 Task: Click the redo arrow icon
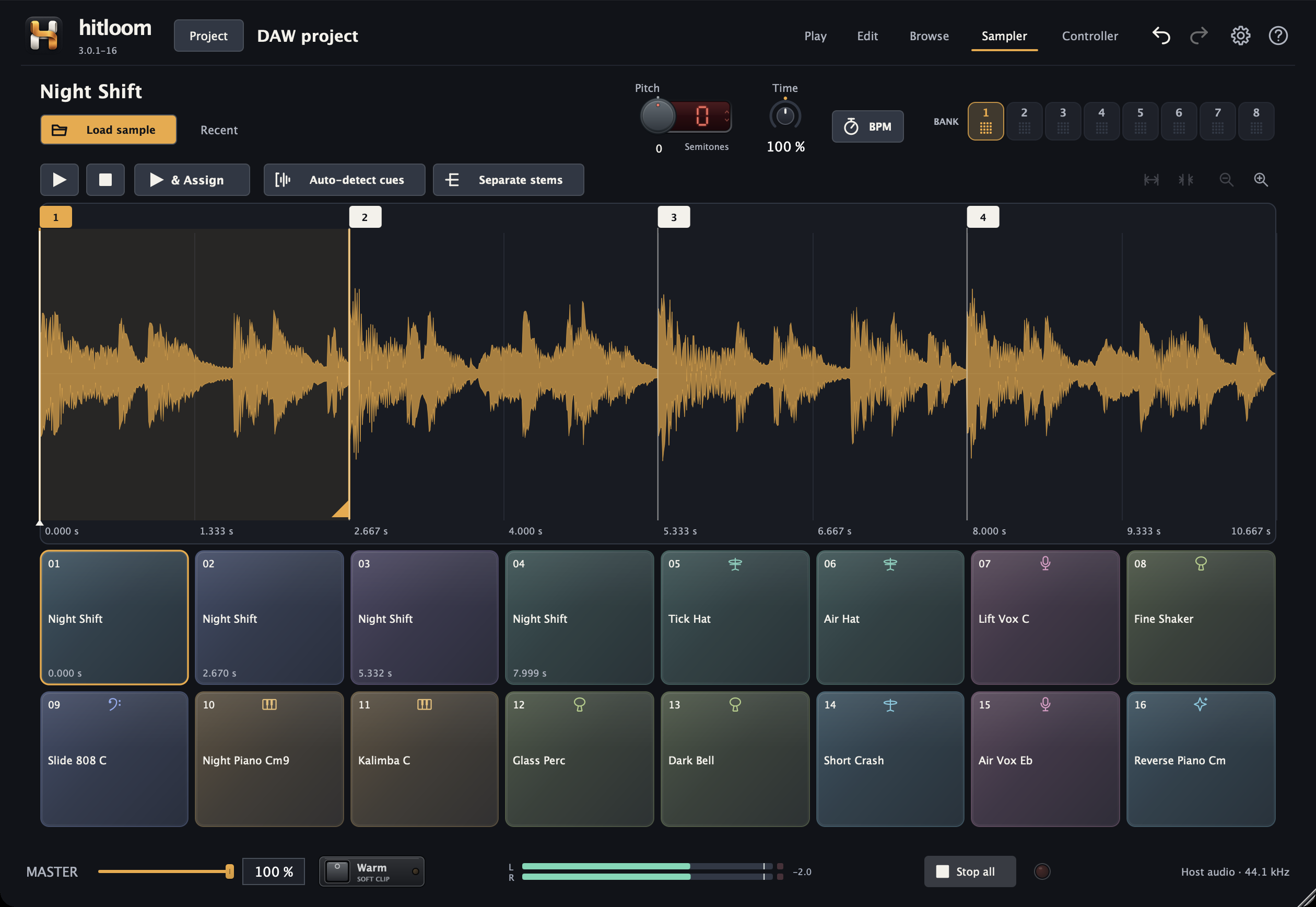point(1199,36)
